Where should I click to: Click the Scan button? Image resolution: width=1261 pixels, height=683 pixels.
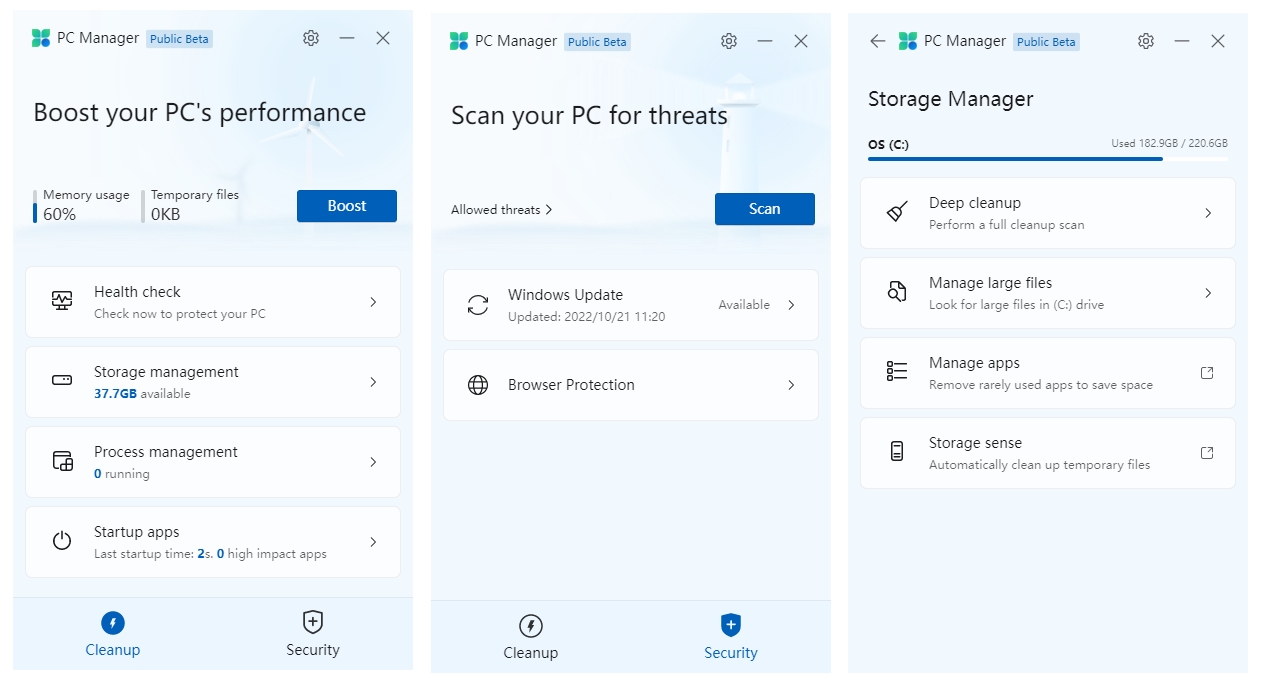765,209
